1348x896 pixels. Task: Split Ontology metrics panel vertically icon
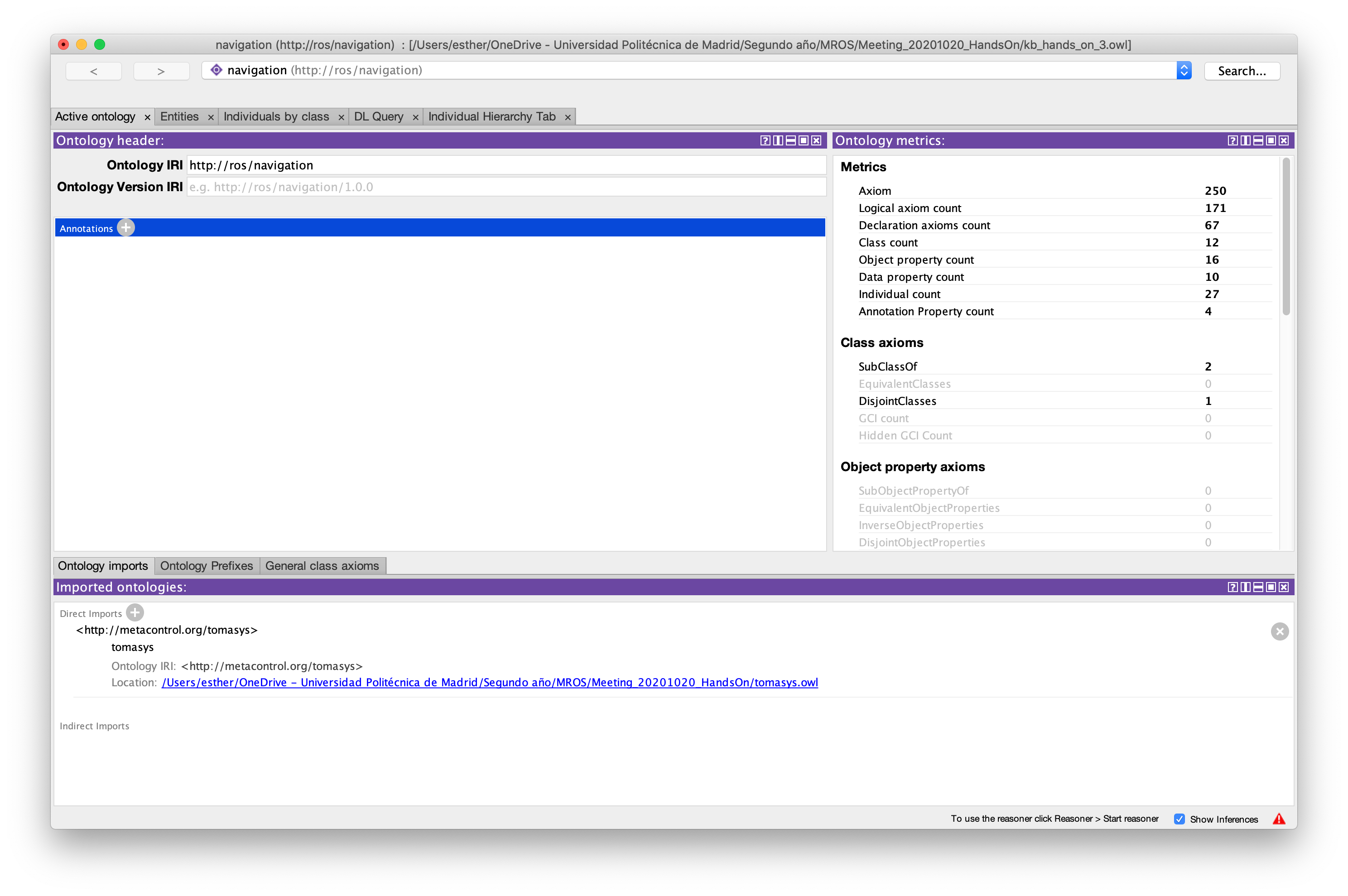click(1245, 140)
